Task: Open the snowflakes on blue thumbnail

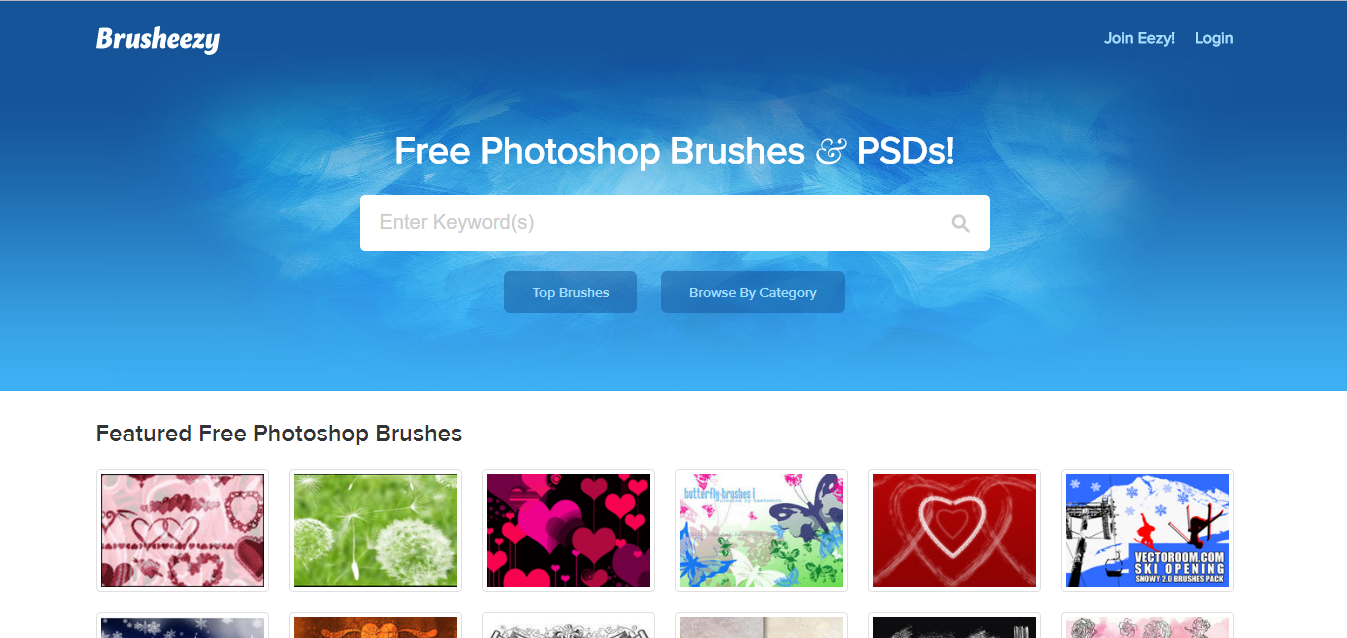Action: pos(182,625)
